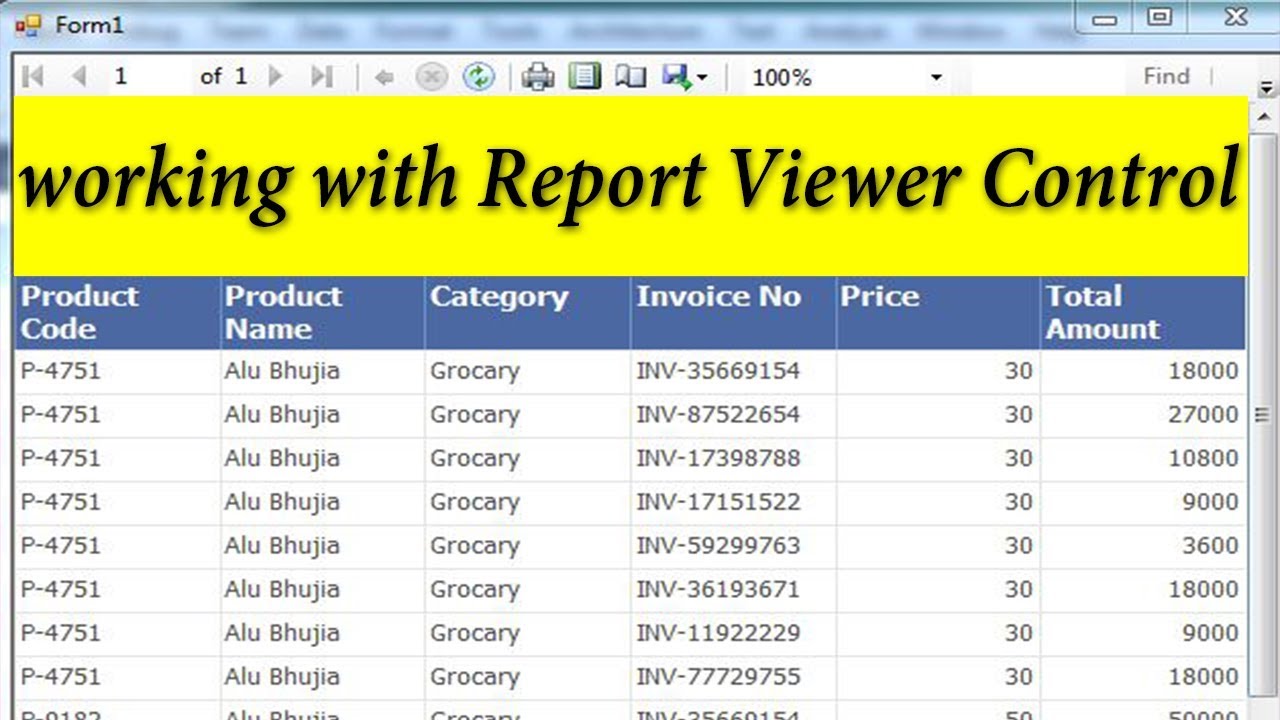The image size is (1280, 720).
Task: Select the invoice INV-17398788 cell
Action: (734, 458)
